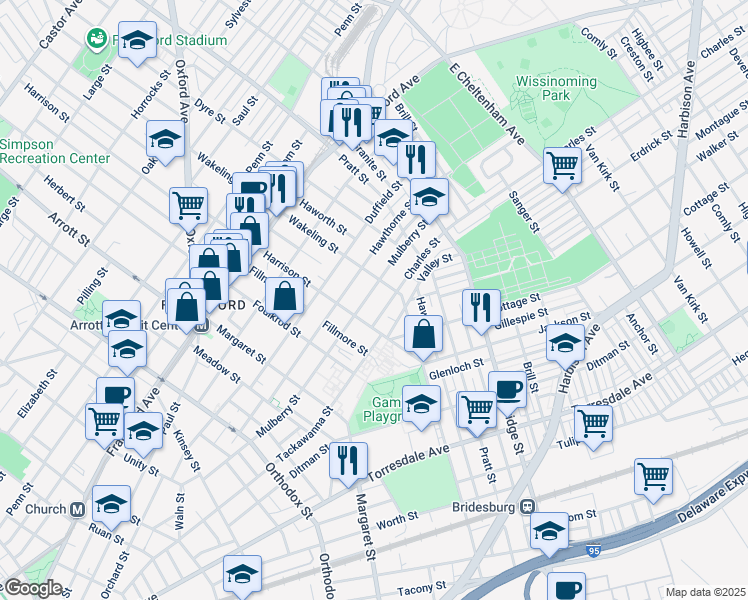Select the school marker near Mulberry and Hawthorne St
The image size is (748, 600).
point(429,199)
